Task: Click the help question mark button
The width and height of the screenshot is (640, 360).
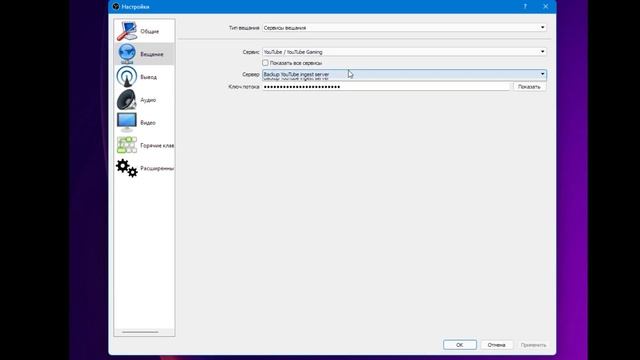Action: (525, 7)
